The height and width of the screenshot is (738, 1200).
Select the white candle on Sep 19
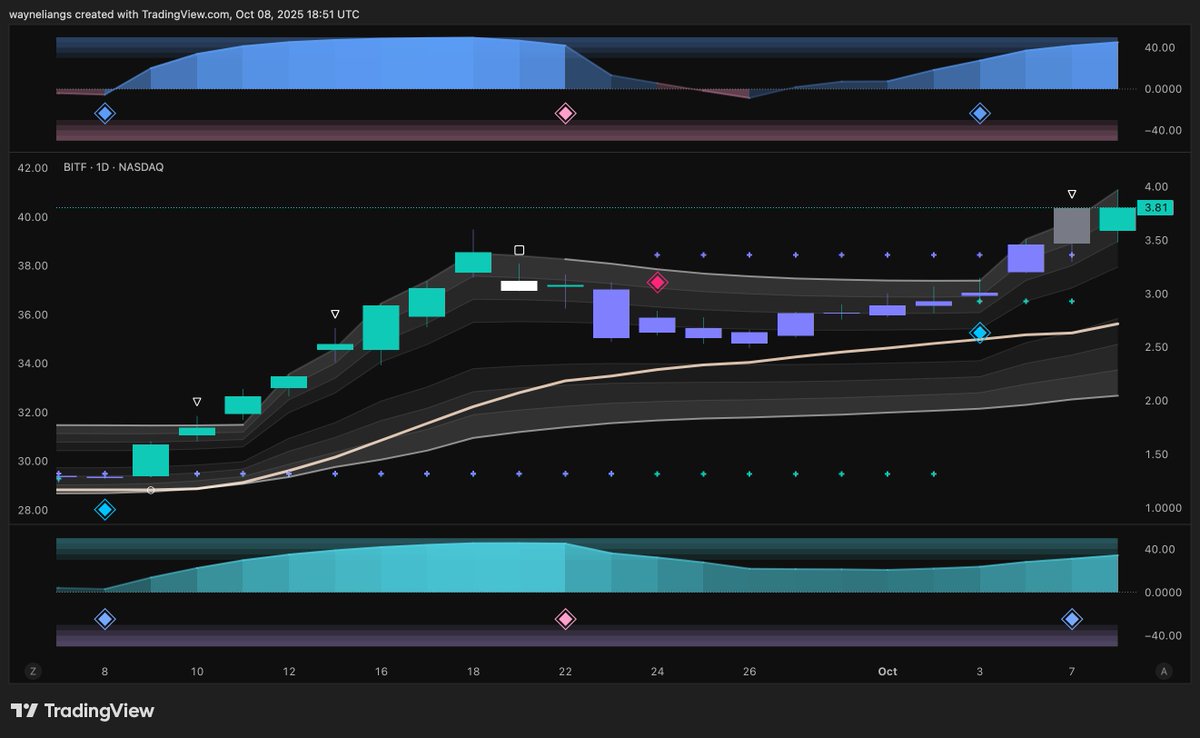519,286
